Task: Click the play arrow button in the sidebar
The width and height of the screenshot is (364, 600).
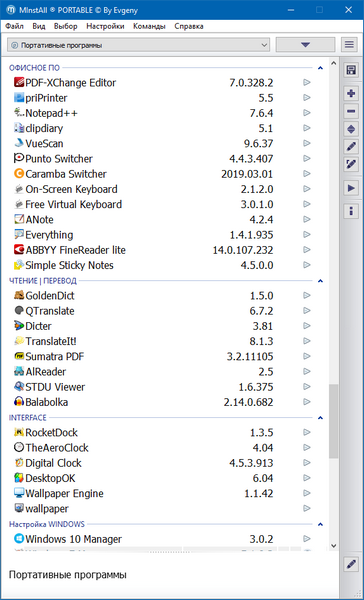Action: coord(351,188)
